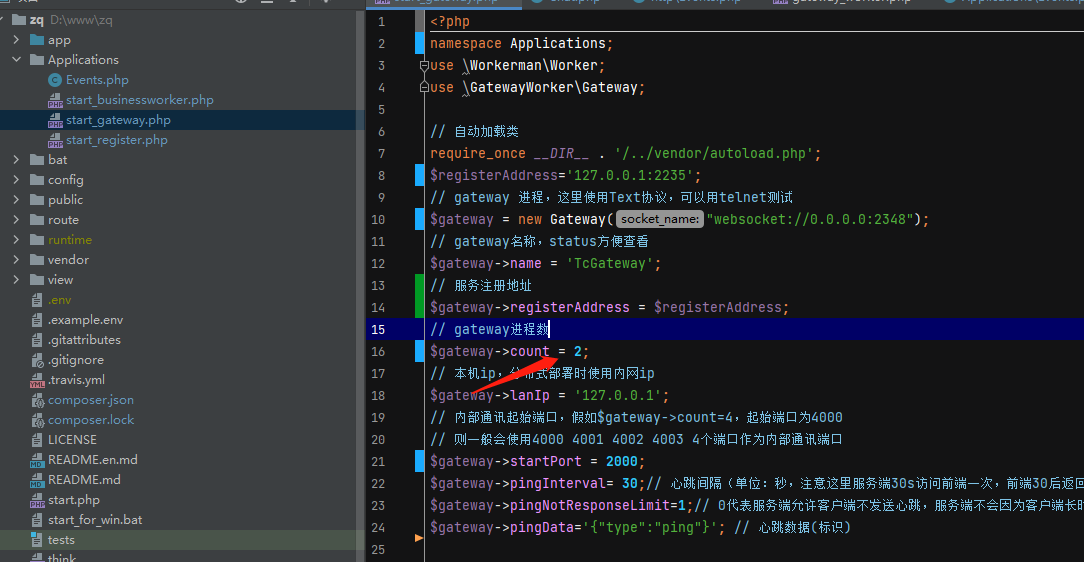
Task: Click the 'pingData' property on line 24
Action: [542, 527]
